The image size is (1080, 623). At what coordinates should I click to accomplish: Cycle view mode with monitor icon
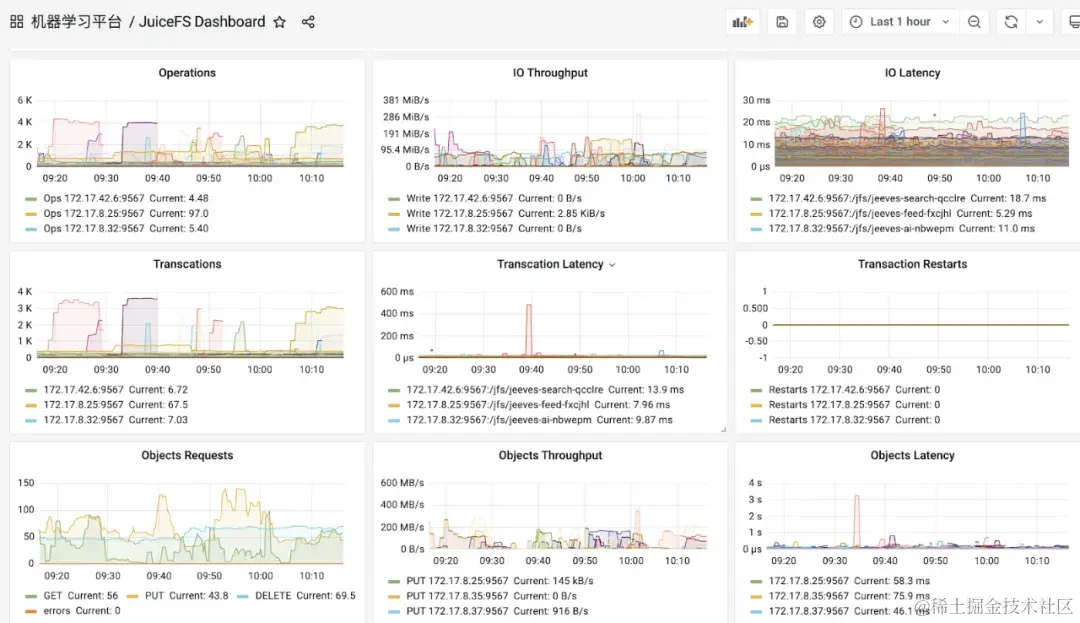1073,22
